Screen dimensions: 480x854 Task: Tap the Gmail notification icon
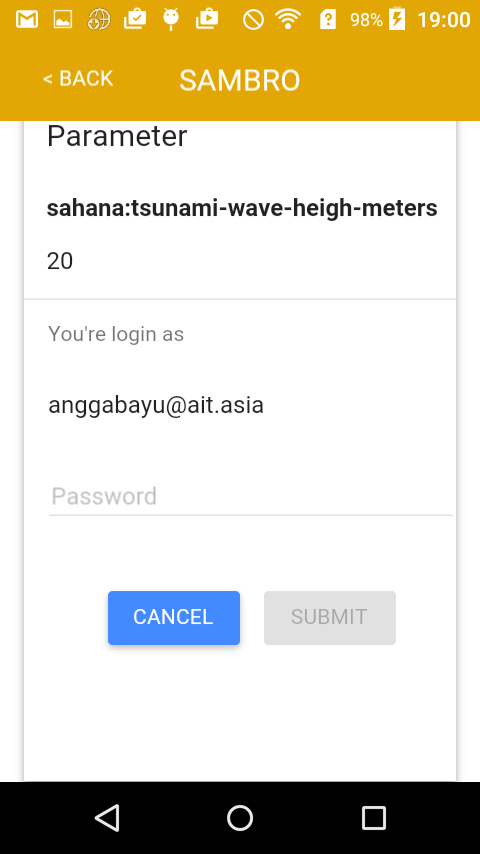[27, 20]
